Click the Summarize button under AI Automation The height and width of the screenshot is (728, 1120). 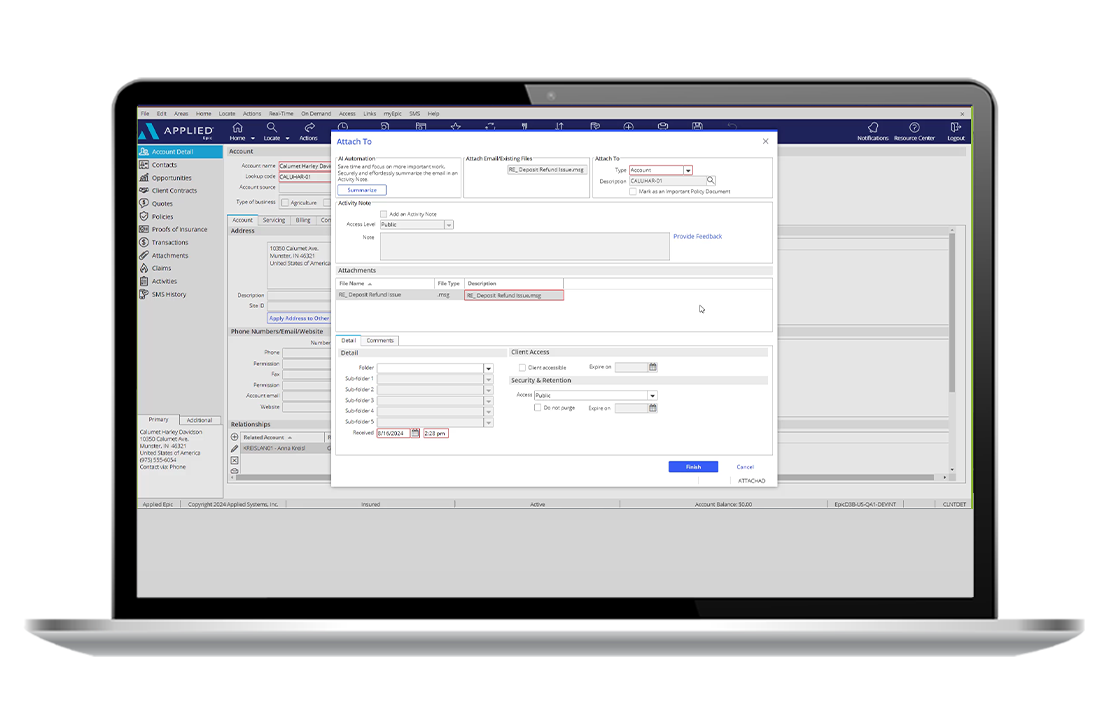[x=361, y=190]
